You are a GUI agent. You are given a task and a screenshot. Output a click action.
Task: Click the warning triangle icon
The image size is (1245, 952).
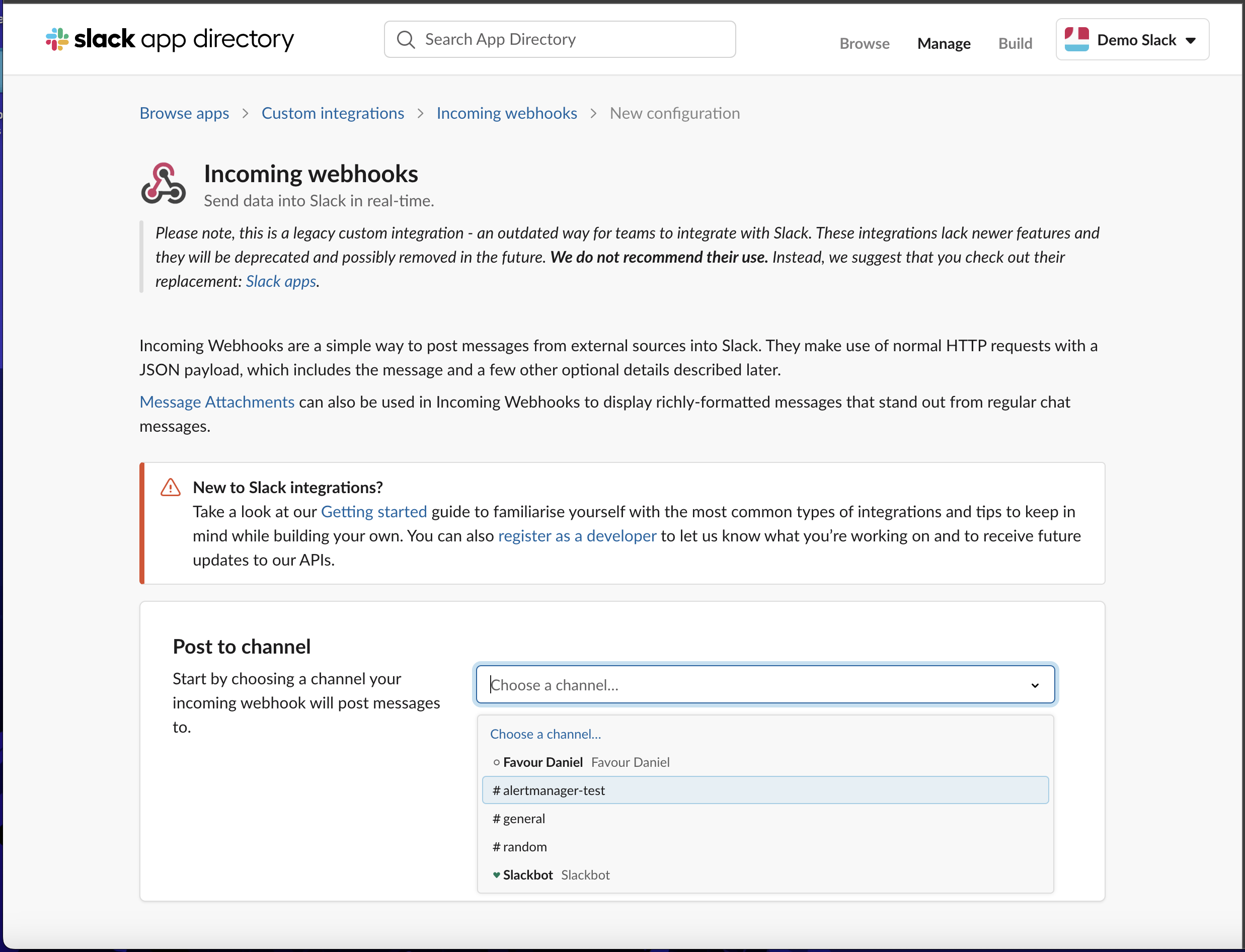tap(170, 488)
